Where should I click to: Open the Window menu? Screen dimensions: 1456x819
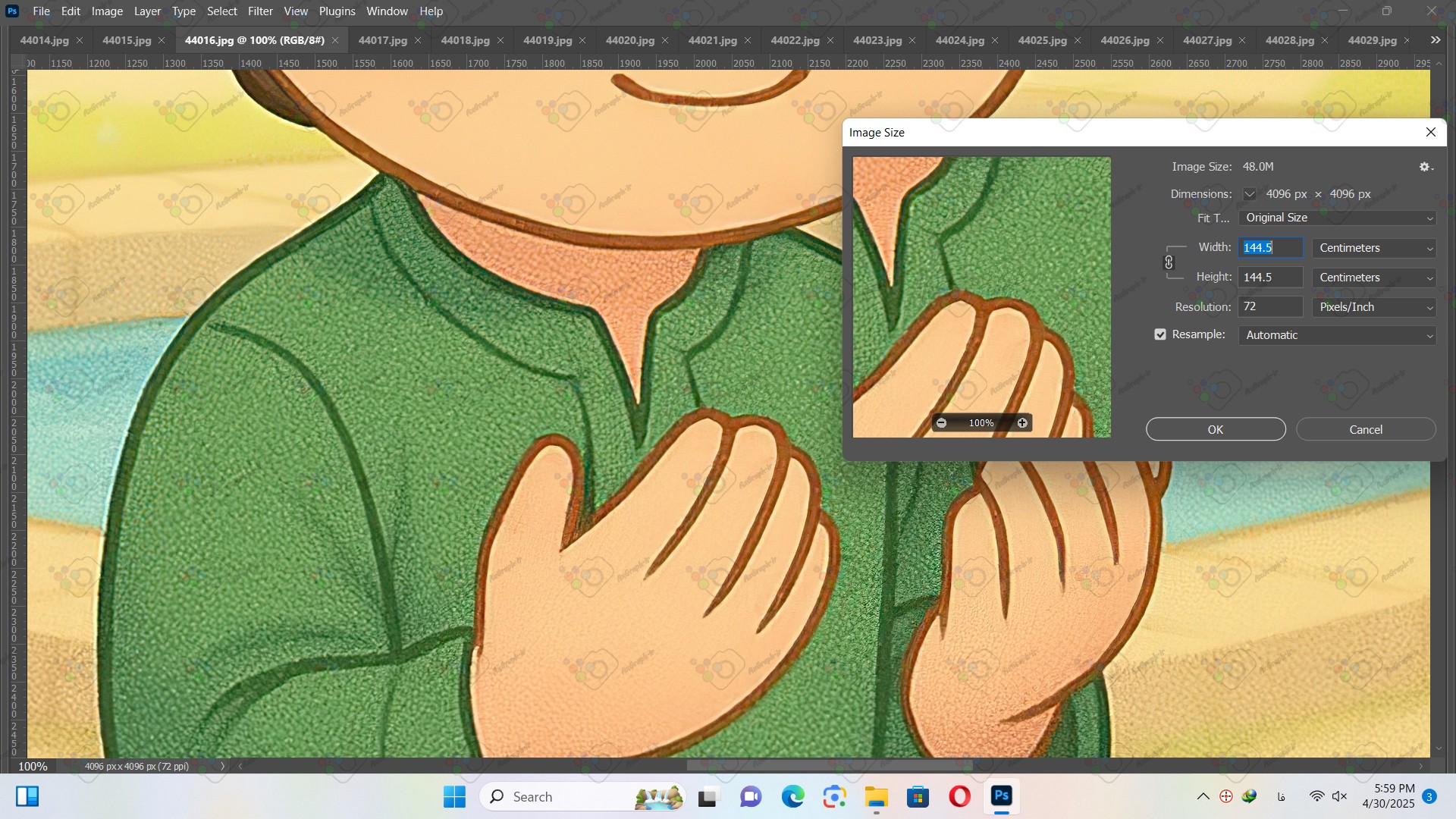387,11
